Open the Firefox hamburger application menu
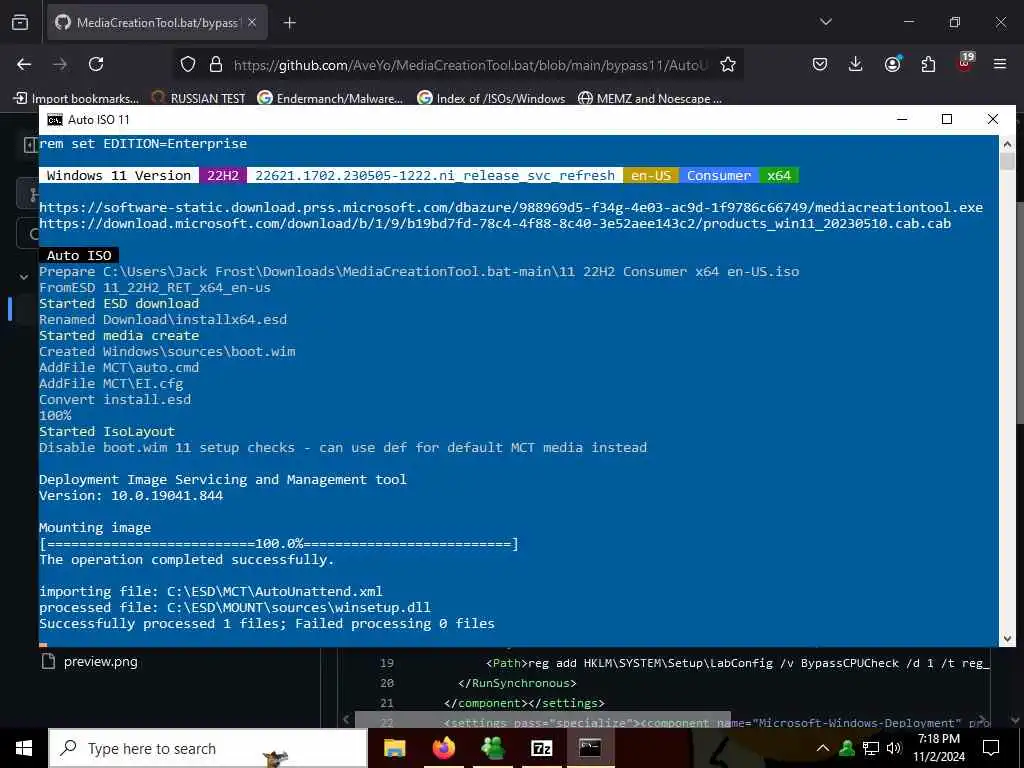Viewport: 1024px width, 768px height. point(1000,64)
